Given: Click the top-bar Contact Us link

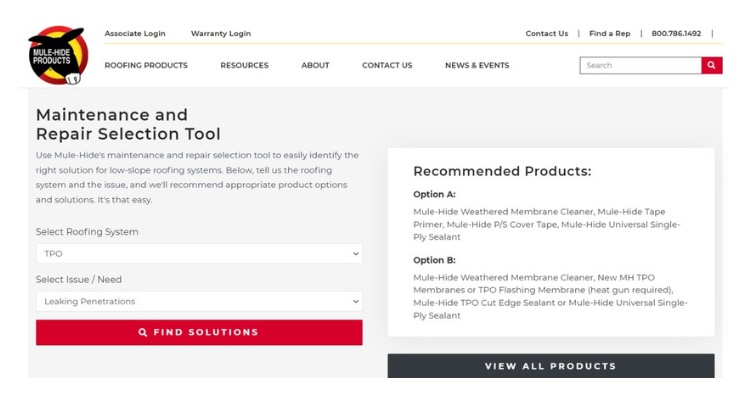Looking at the screenshot, I should point(547,33).
